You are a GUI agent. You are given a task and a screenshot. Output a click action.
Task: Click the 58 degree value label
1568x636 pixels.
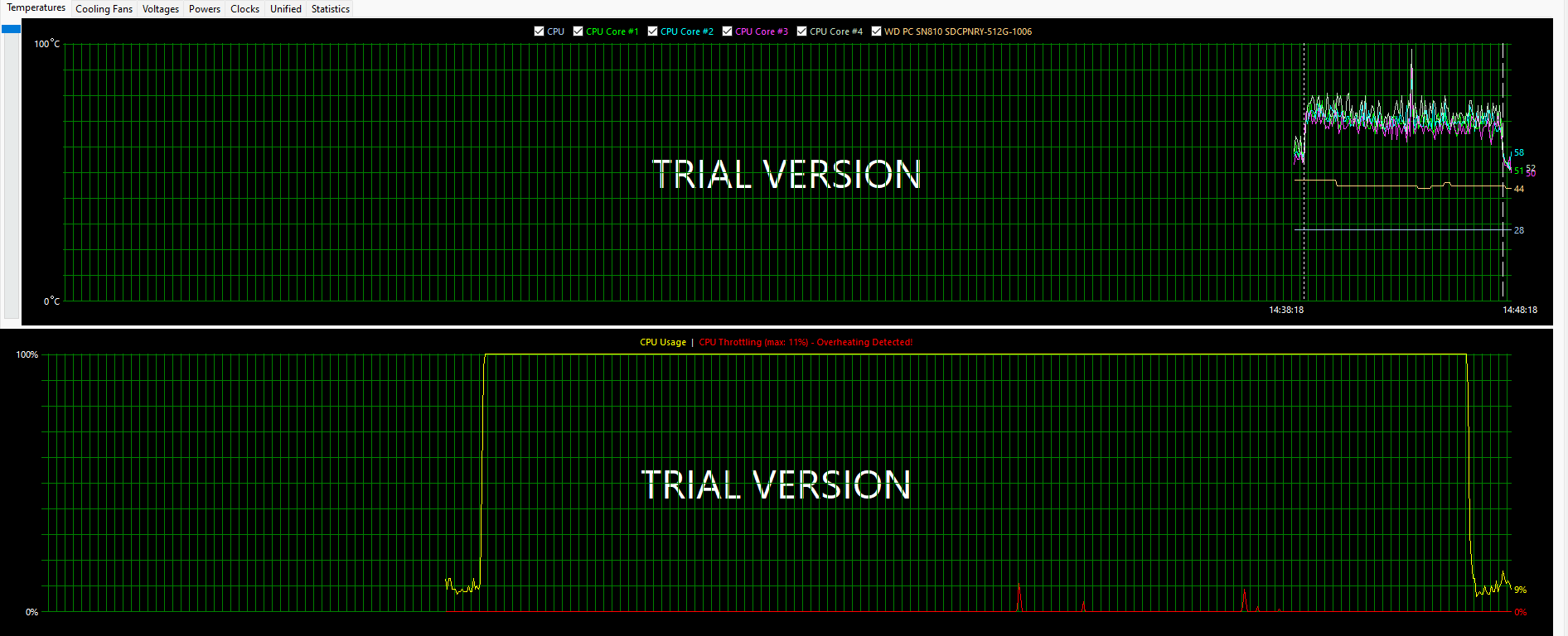[1519, 152]
